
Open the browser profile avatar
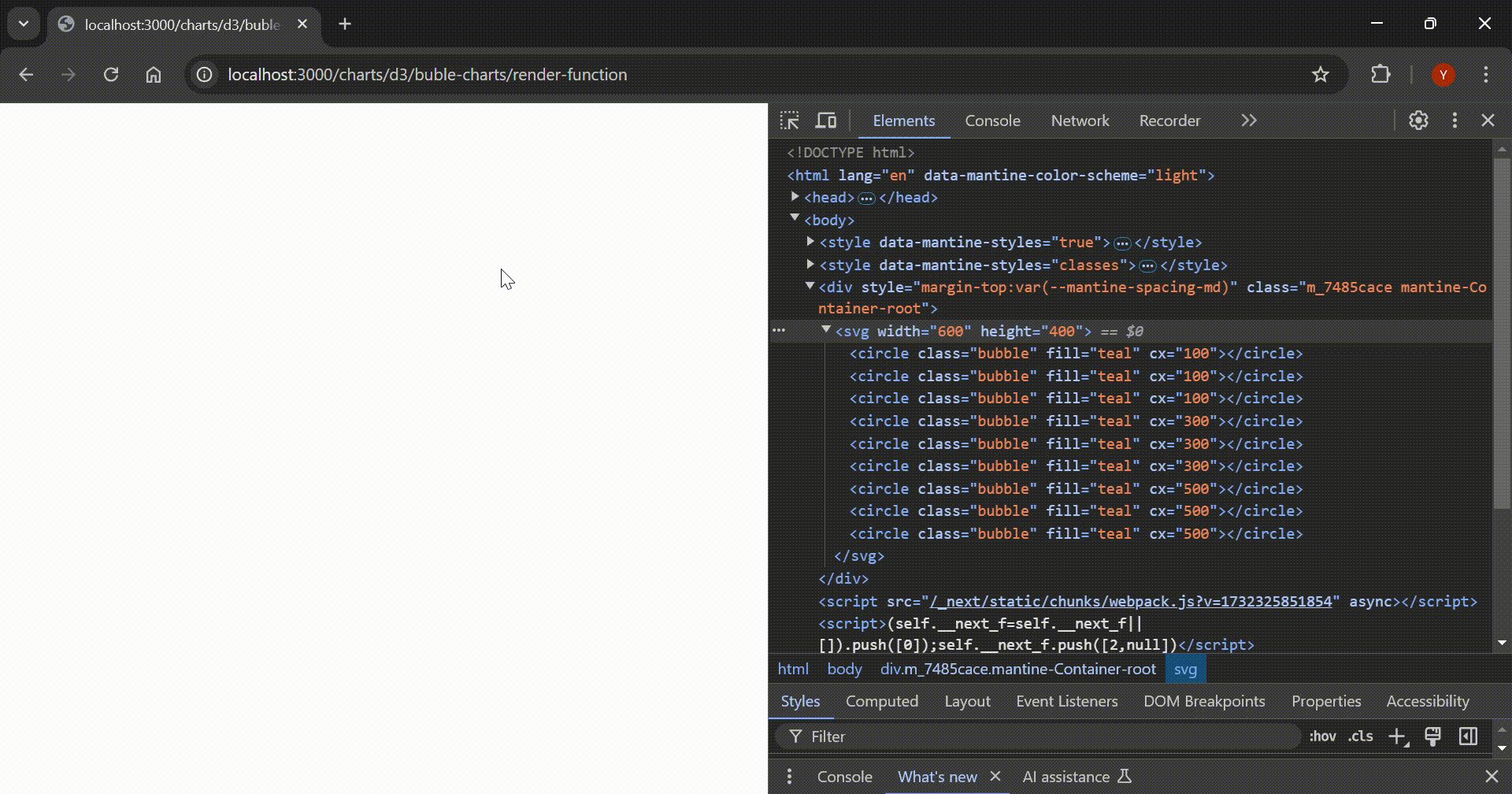(x=1443, y=74)
